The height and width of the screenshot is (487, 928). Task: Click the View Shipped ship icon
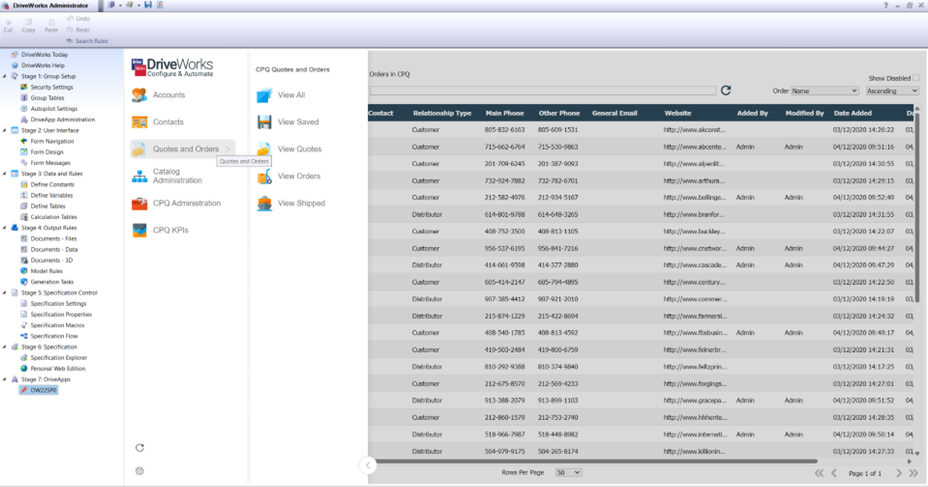[x=265, y=203]
